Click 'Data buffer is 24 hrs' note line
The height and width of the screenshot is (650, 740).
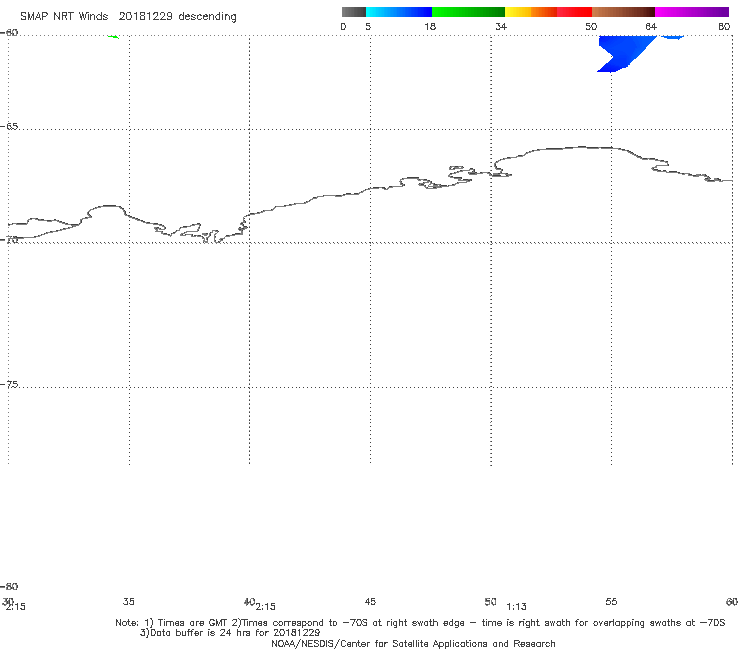(x=230, y=633)
